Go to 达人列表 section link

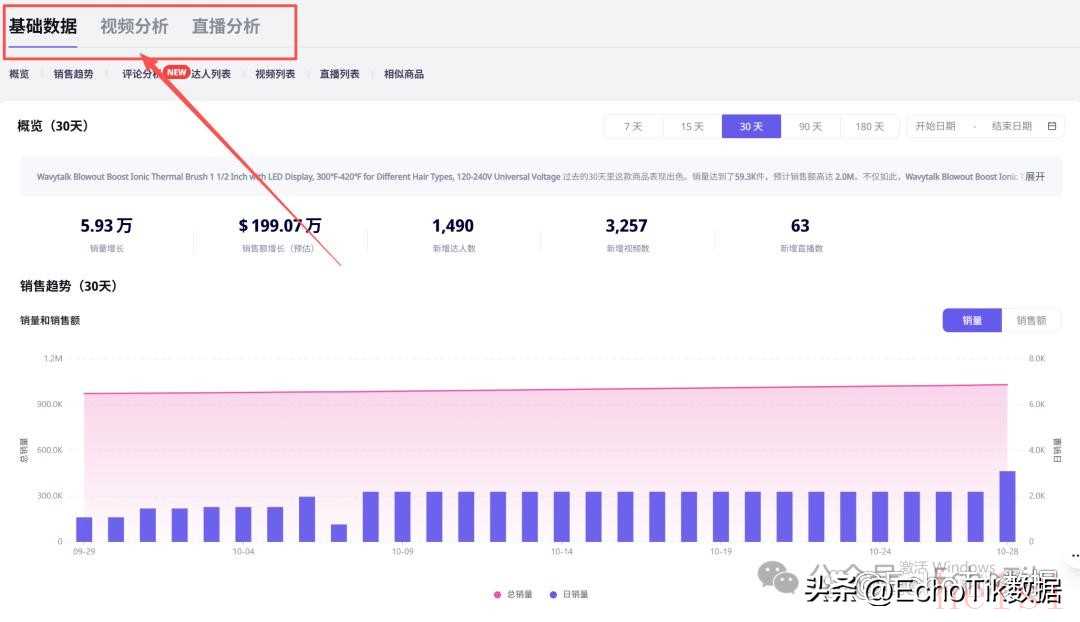(212, 74)
